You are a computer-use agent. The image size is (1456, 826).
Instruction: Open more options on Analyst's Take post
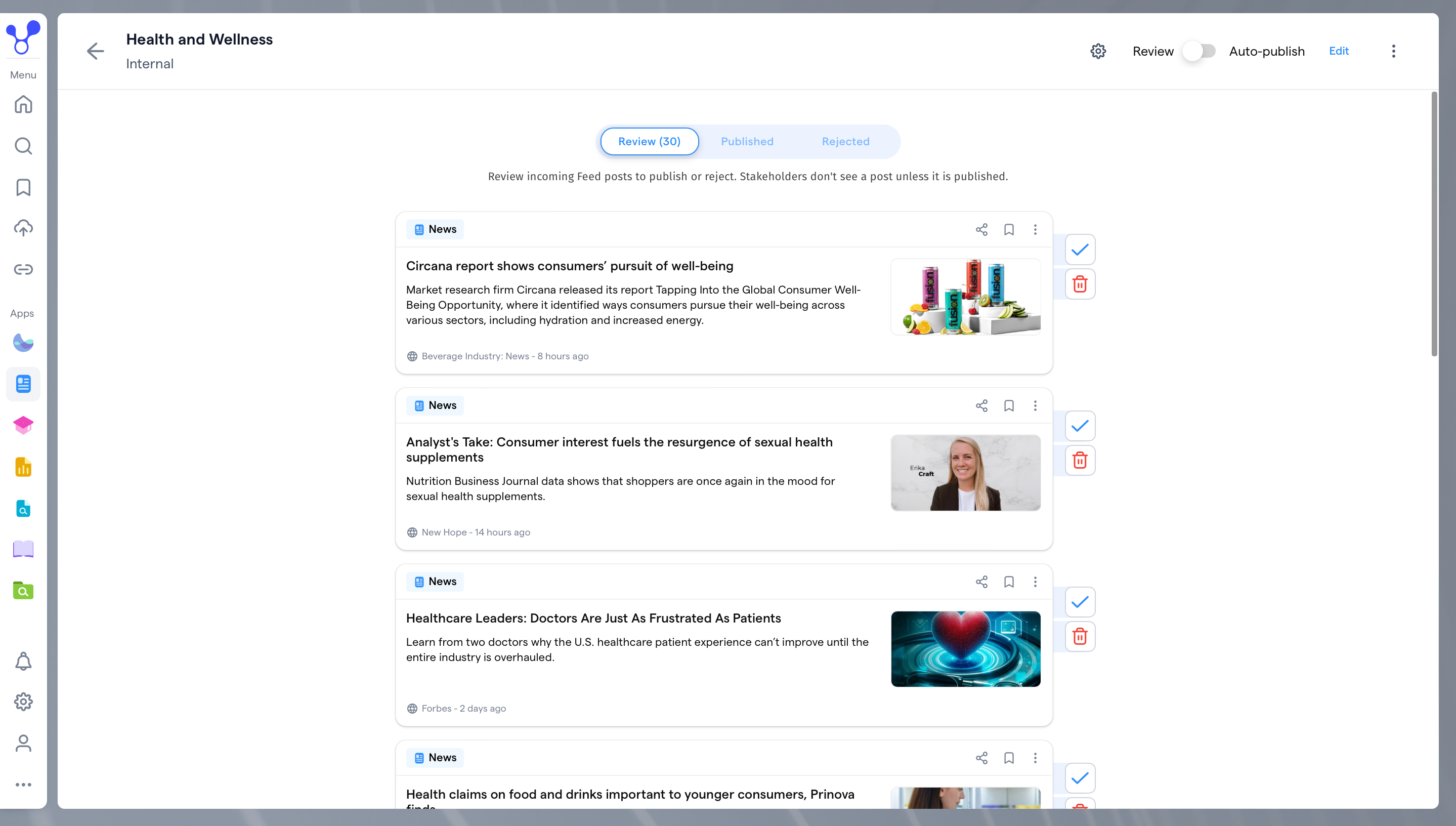click(x=1035, y=405)
